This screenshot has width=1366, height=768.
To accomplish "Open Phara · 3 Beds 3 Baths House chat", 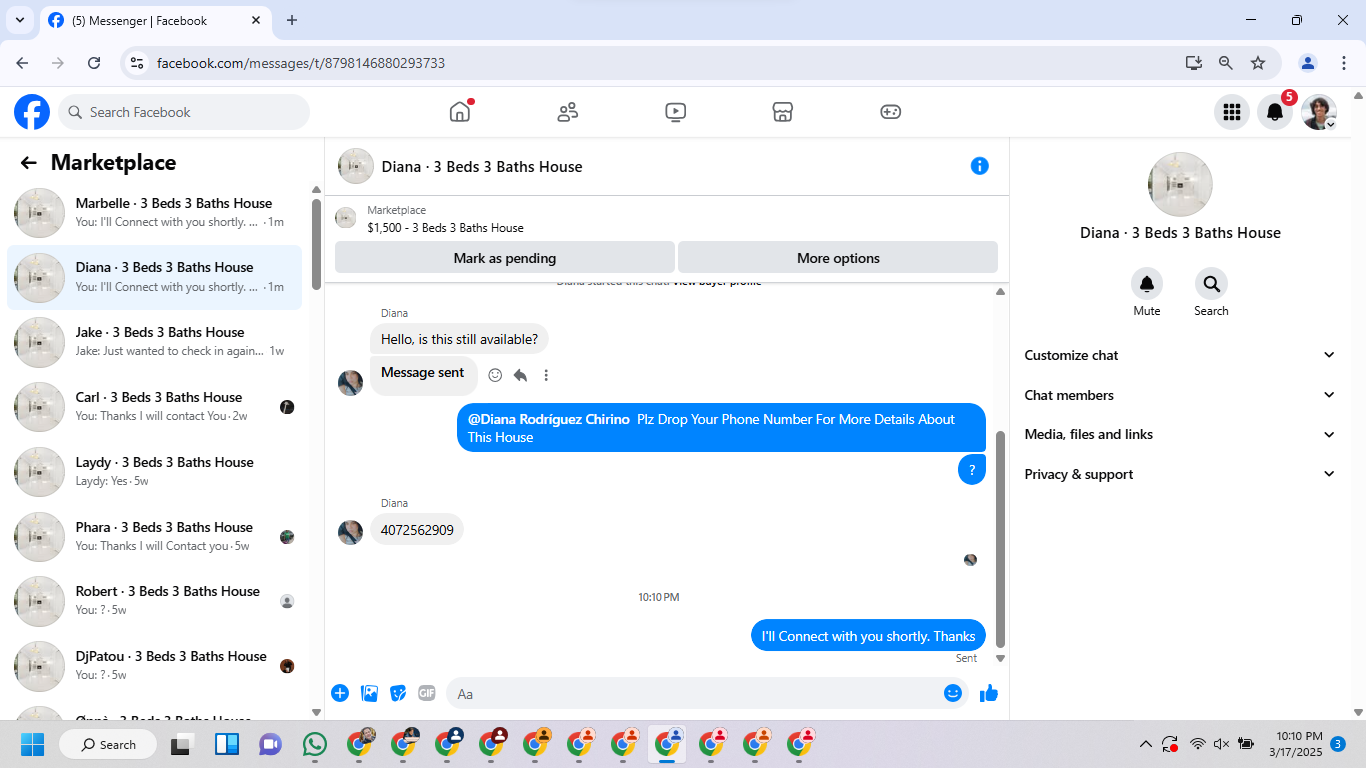I will coord(155,537).
